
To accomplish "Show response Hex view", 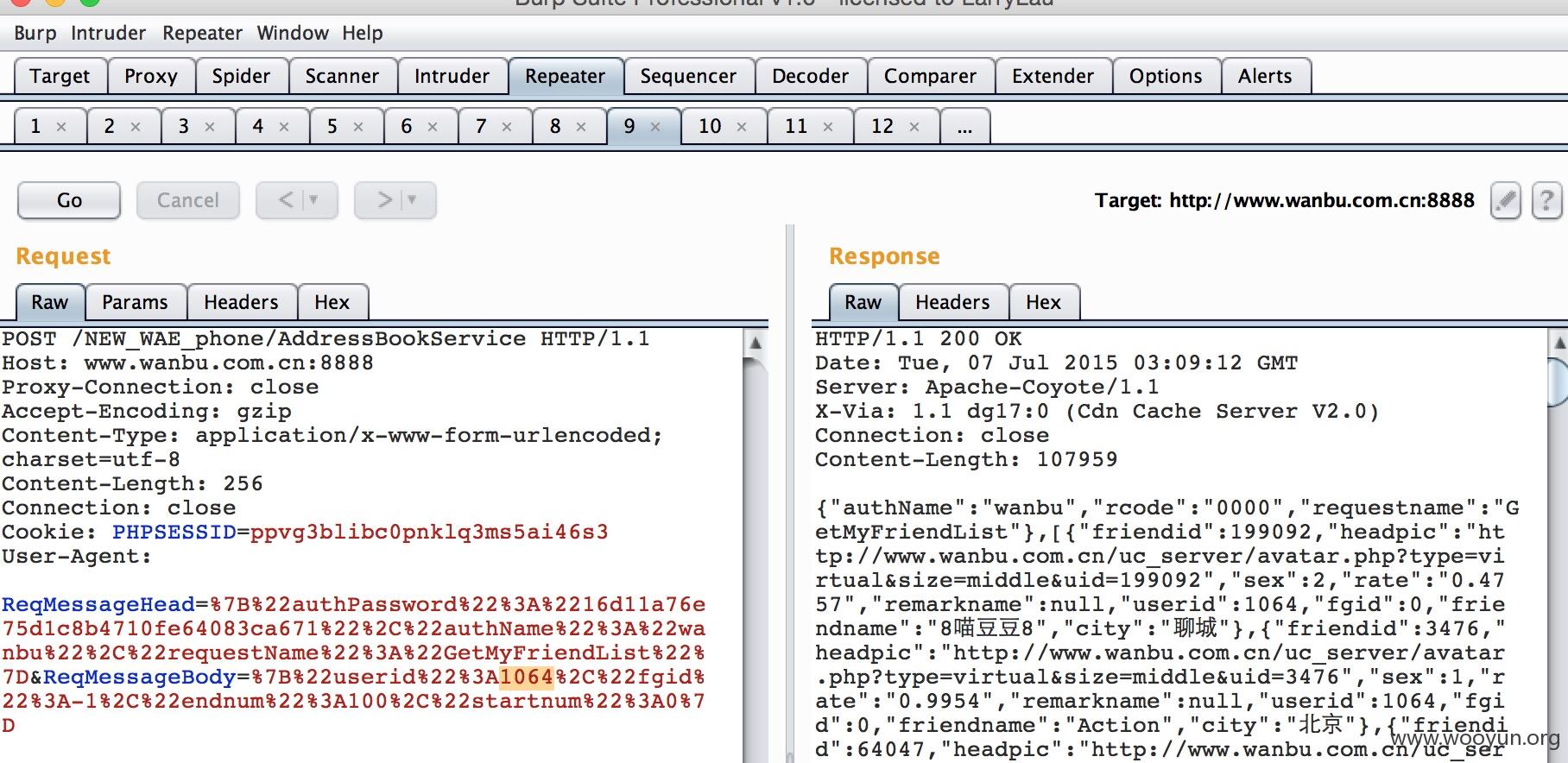I will click(x=1043, y=302).
